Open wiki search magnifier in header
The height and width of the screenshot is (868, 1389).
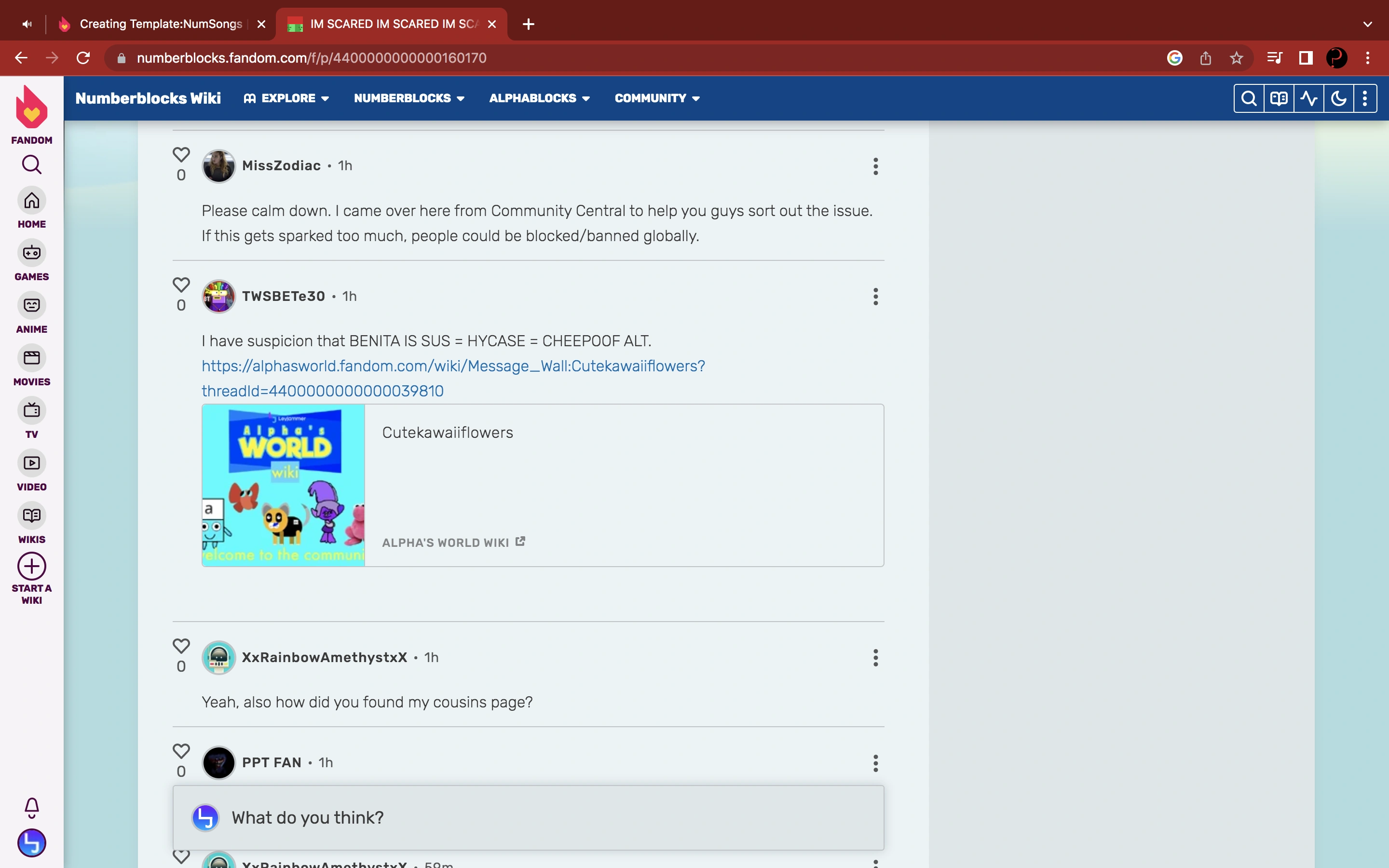1248,98
